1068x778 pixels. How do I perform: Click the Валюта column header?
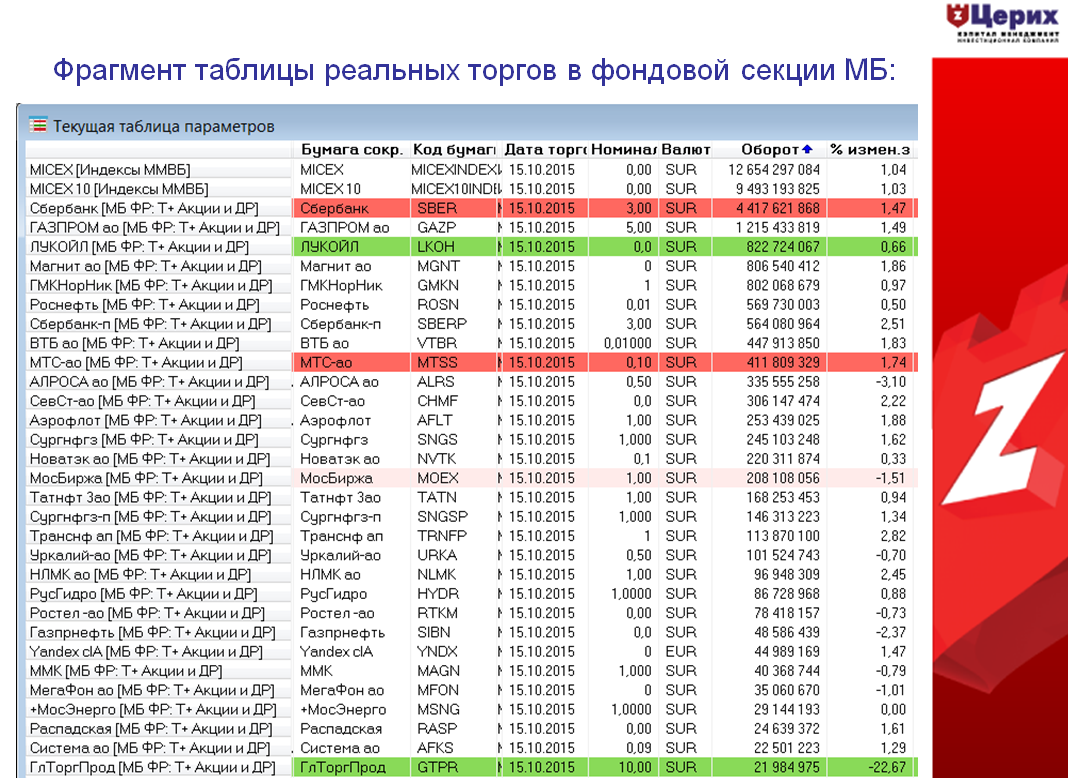(686, 150)
